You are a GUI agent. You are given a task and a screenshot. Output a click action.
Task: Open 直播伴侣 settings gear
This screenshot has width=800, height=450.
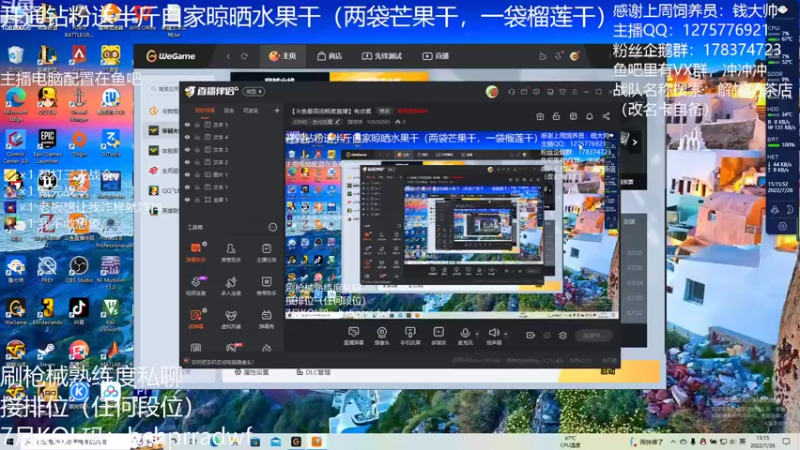563,335
